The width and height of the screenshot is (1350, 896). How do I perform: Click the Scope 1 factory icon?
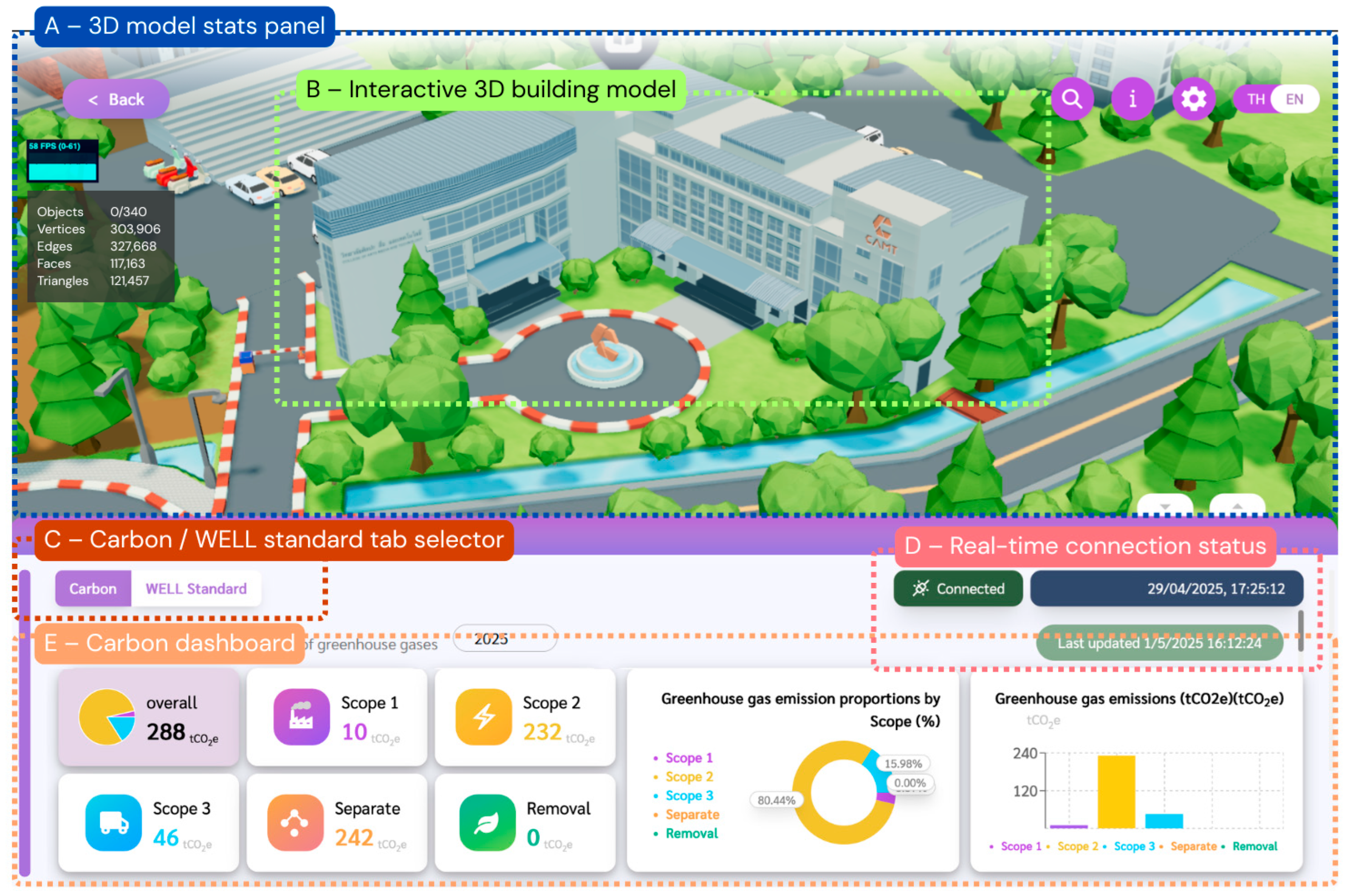point(302,717)
